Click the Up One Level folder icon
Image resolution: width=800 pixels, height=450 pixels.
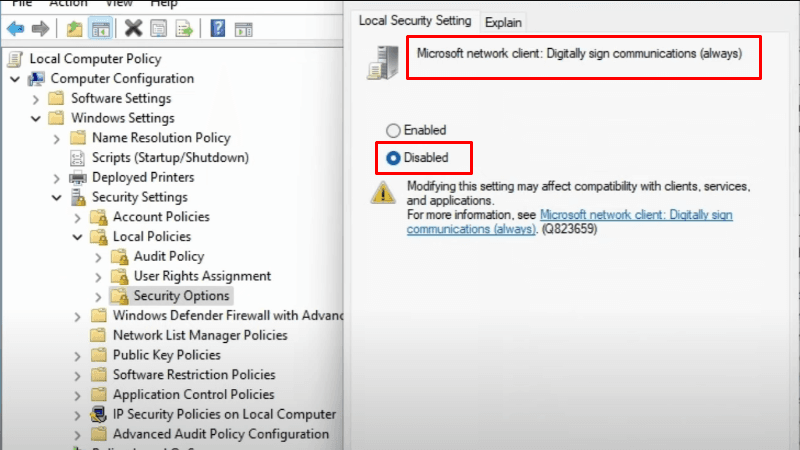click(x=74, y=27)
